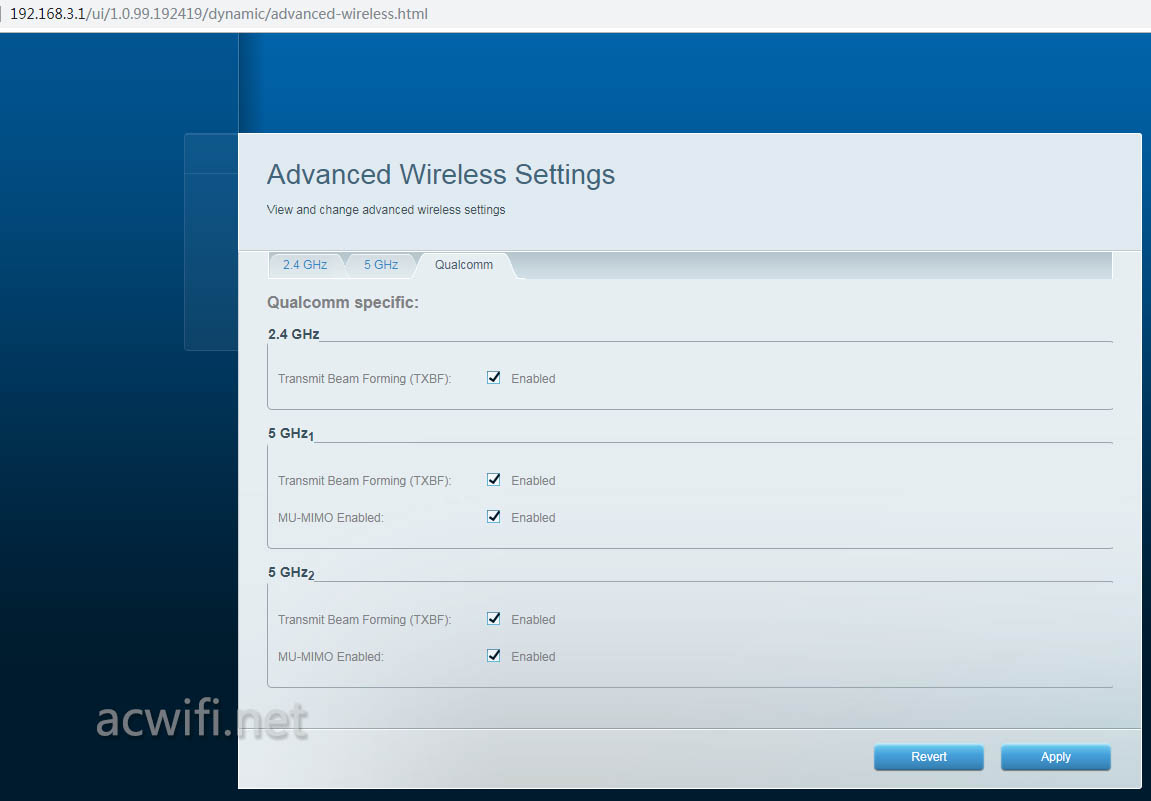Toggle 2.4 GHz Transmit Beam Forming checkbox

(493, 377)
